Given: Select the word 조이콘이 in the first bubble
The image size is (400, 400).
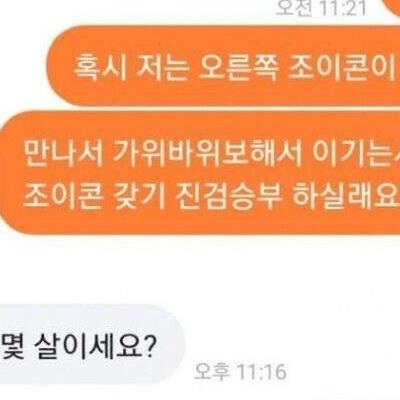Looking at the screenshot, I should (343, 68).
